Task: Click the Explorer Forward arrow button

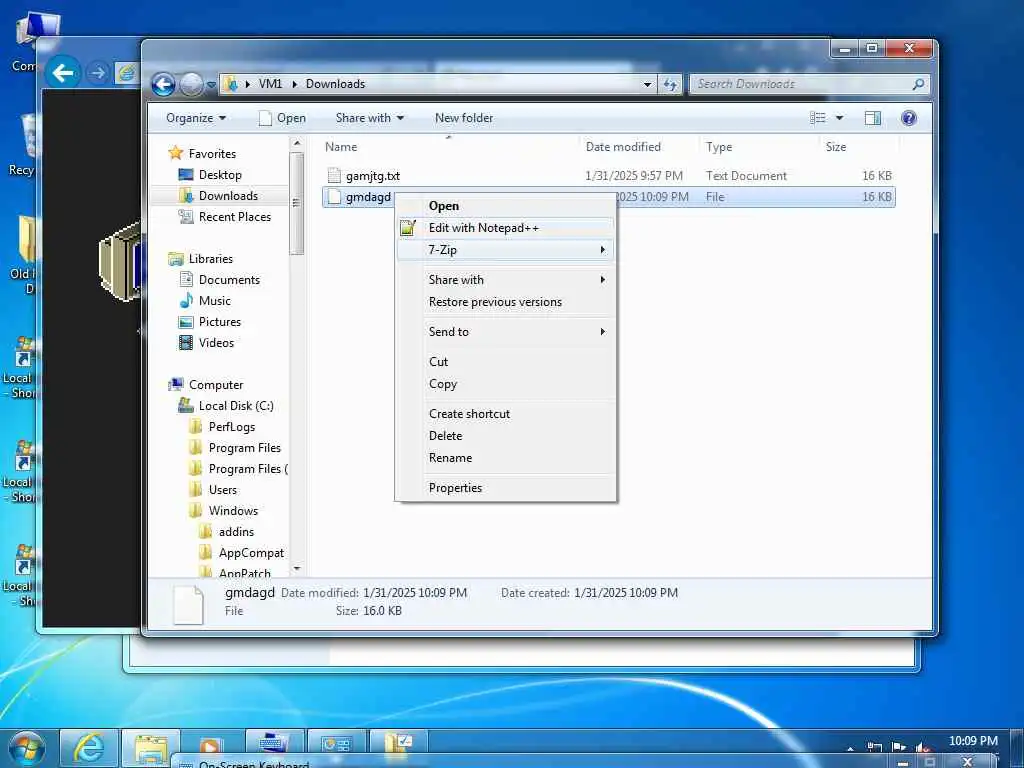Action: point(191,84)
